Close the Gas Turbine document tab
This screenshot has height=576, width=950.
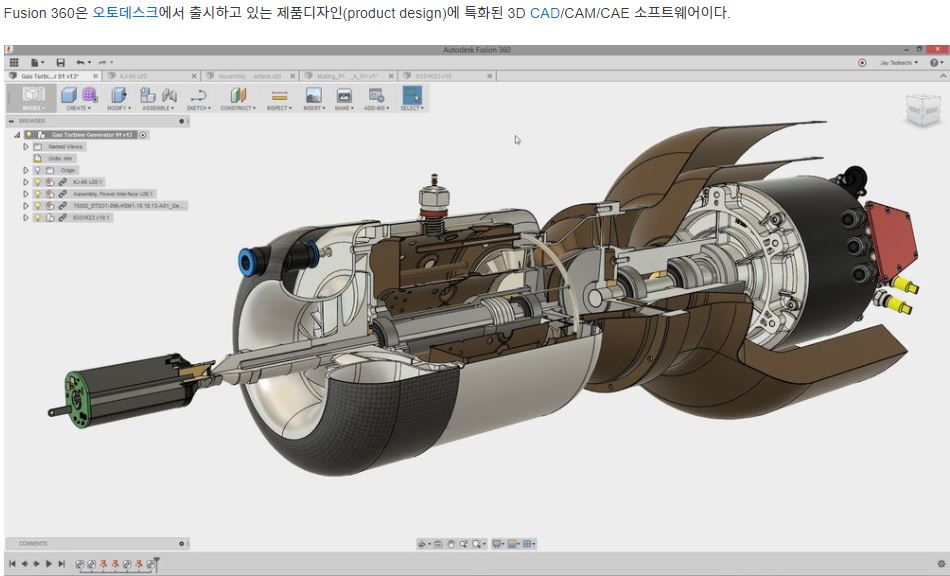point(96,76)
